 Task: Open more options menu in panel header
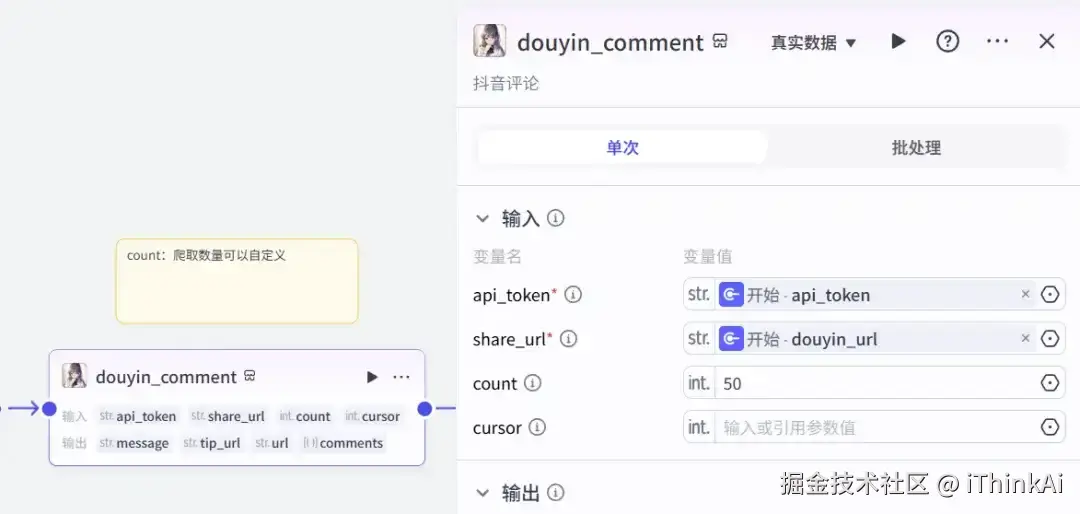point(997,41)
